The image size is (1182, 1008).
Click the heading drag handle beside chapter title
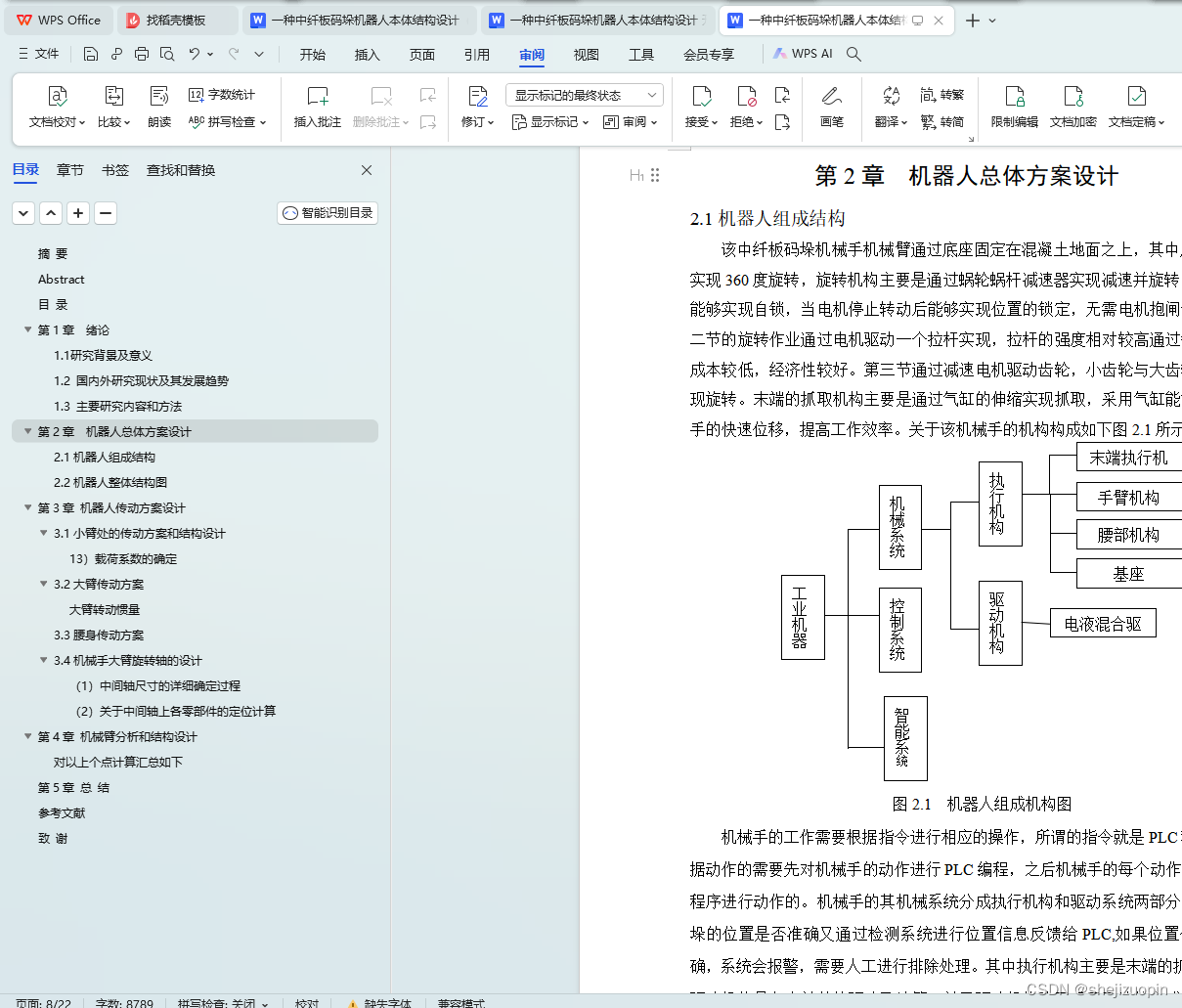pos(655,175)
